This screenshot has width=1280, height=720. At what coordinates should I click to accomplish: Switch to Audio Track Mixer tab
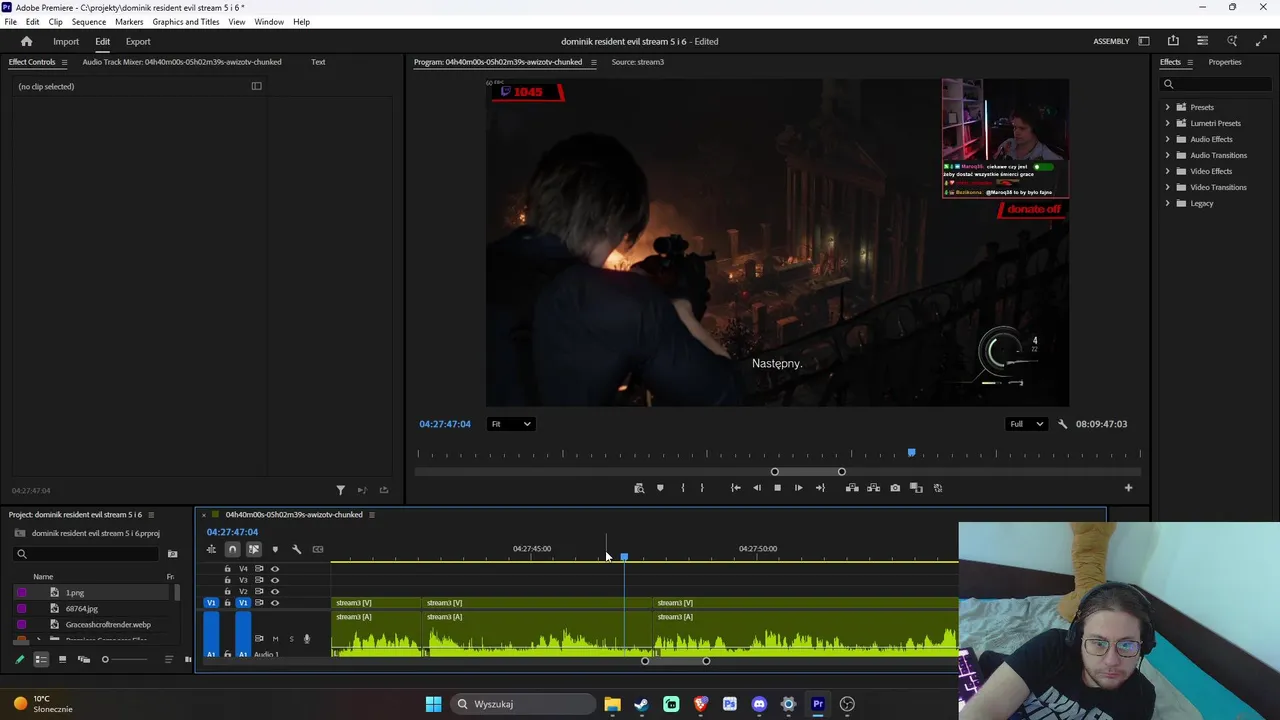click(181, 62)
